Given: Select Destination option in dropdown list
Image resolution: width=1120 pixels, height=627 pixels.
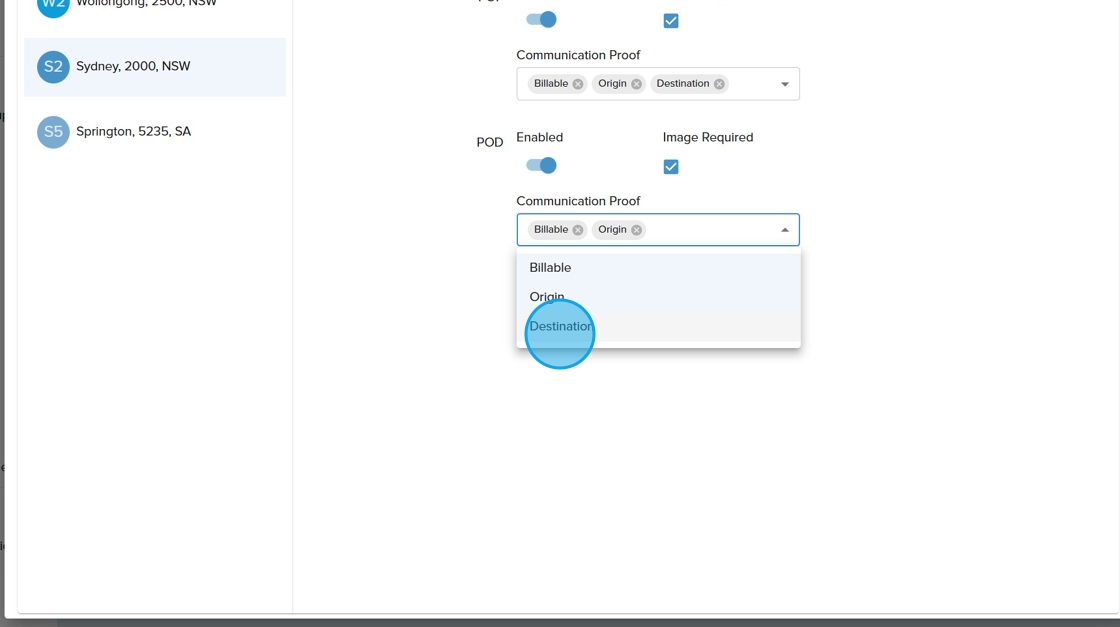Looking at the screenshot, I should 560,327.
